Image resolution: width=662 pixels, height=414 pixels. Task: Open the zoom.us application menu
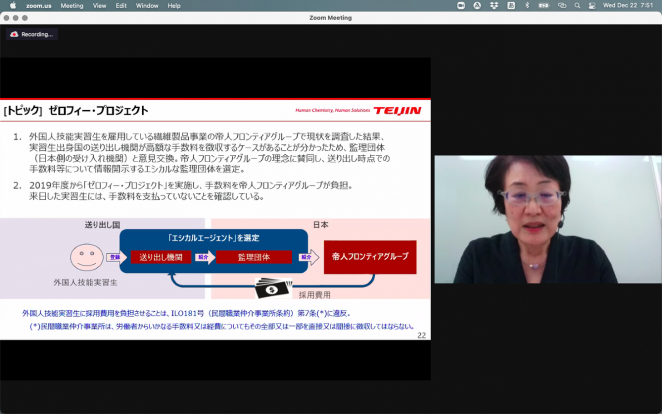(x=39, y=5)
